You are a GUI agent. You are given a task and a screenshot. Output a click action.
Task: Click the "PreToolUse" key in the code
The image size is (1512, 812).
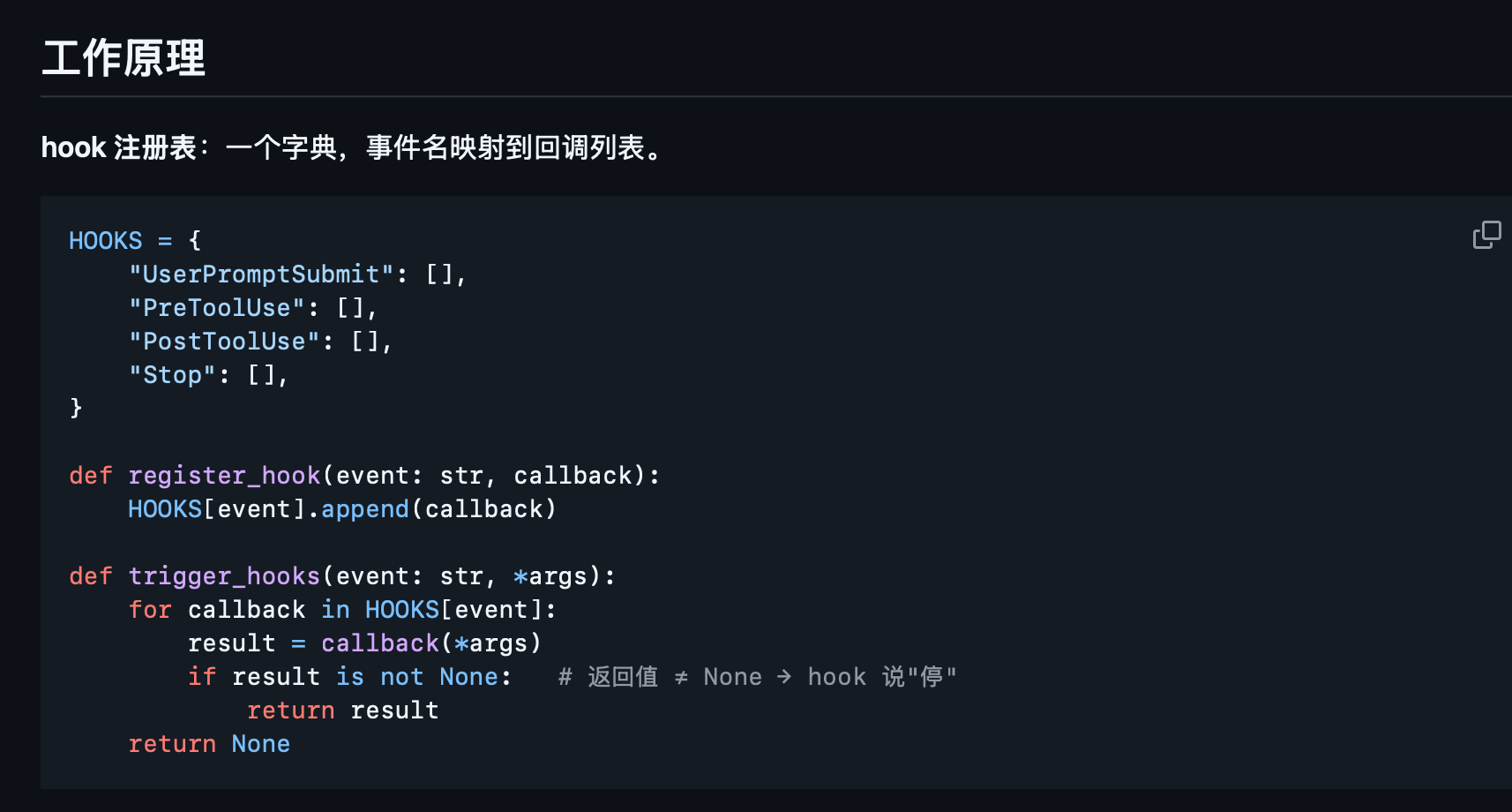(x=217, y=307)
